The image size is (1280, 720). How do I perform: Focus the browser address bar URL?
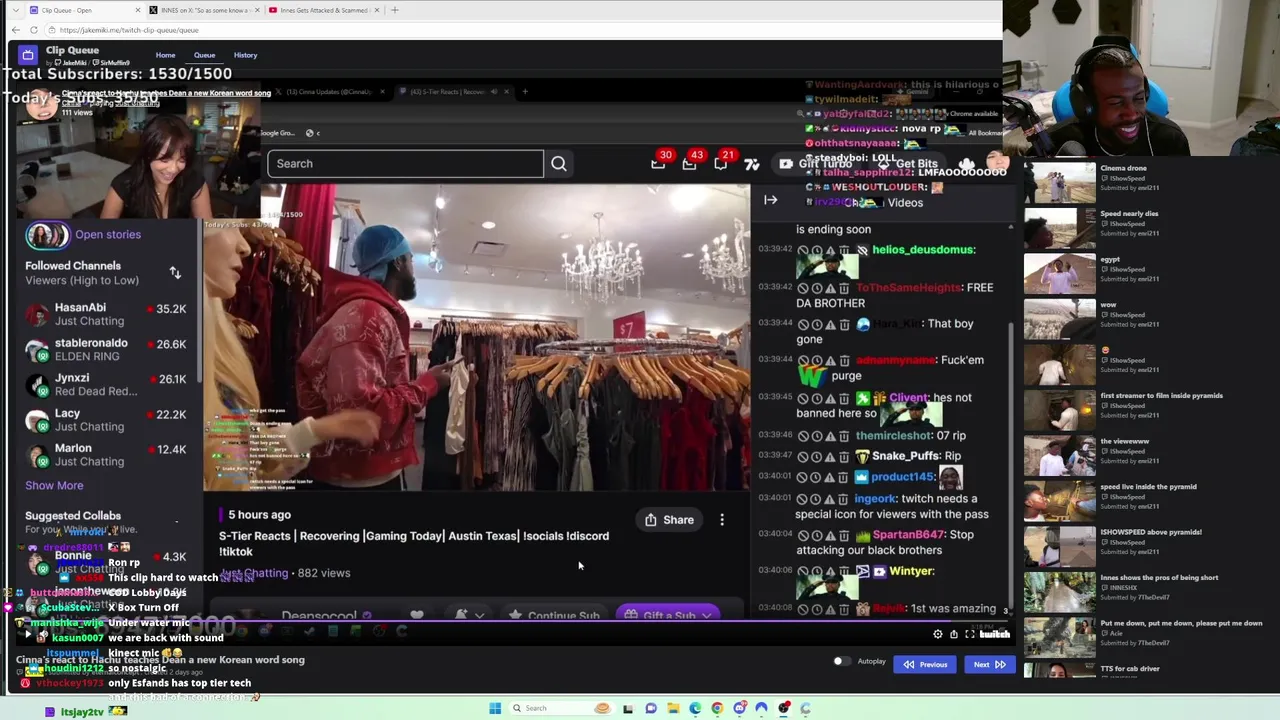[x=129, y=30]
